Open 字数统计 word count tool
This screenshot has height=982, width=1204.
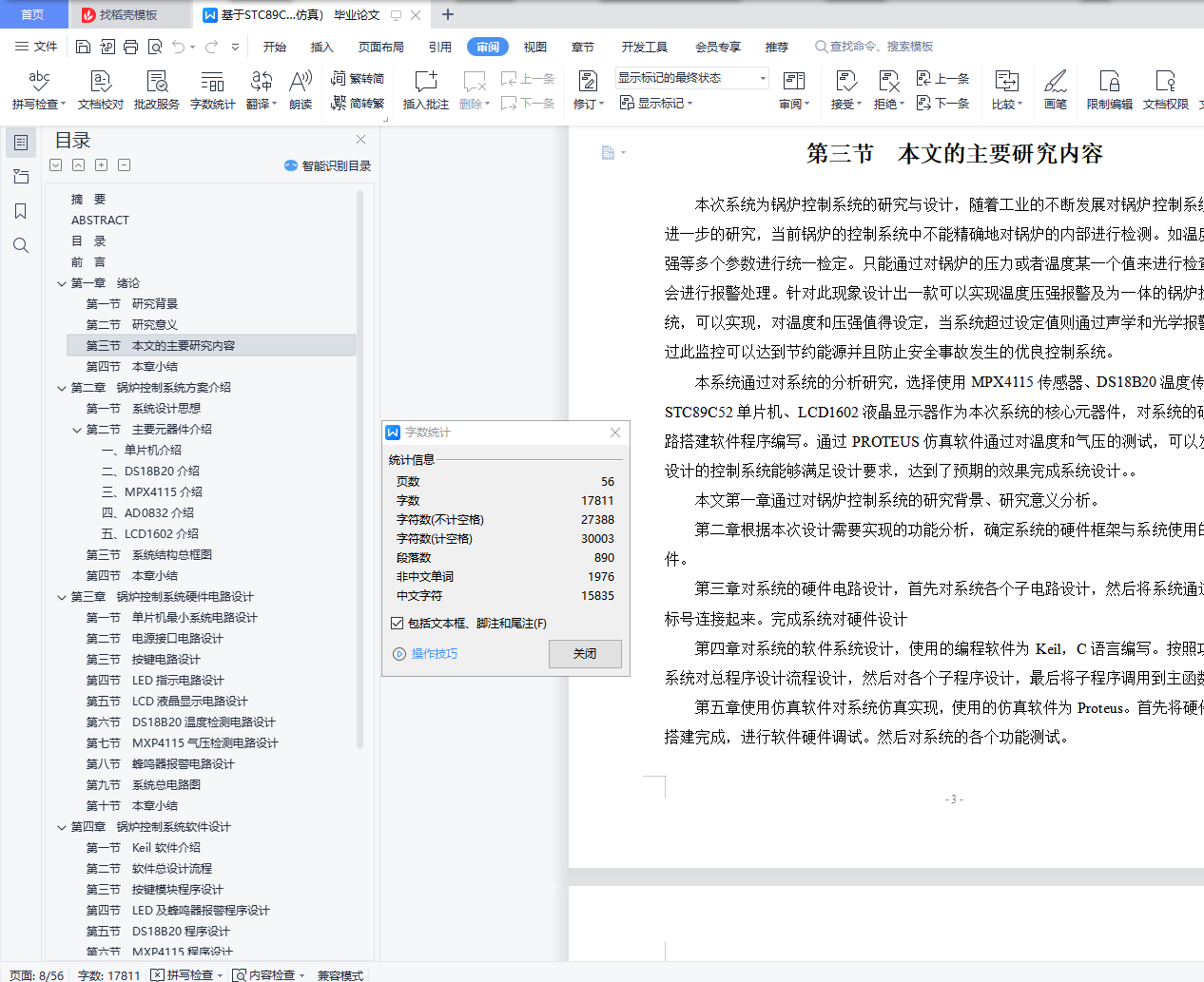[x=213, y=90]
